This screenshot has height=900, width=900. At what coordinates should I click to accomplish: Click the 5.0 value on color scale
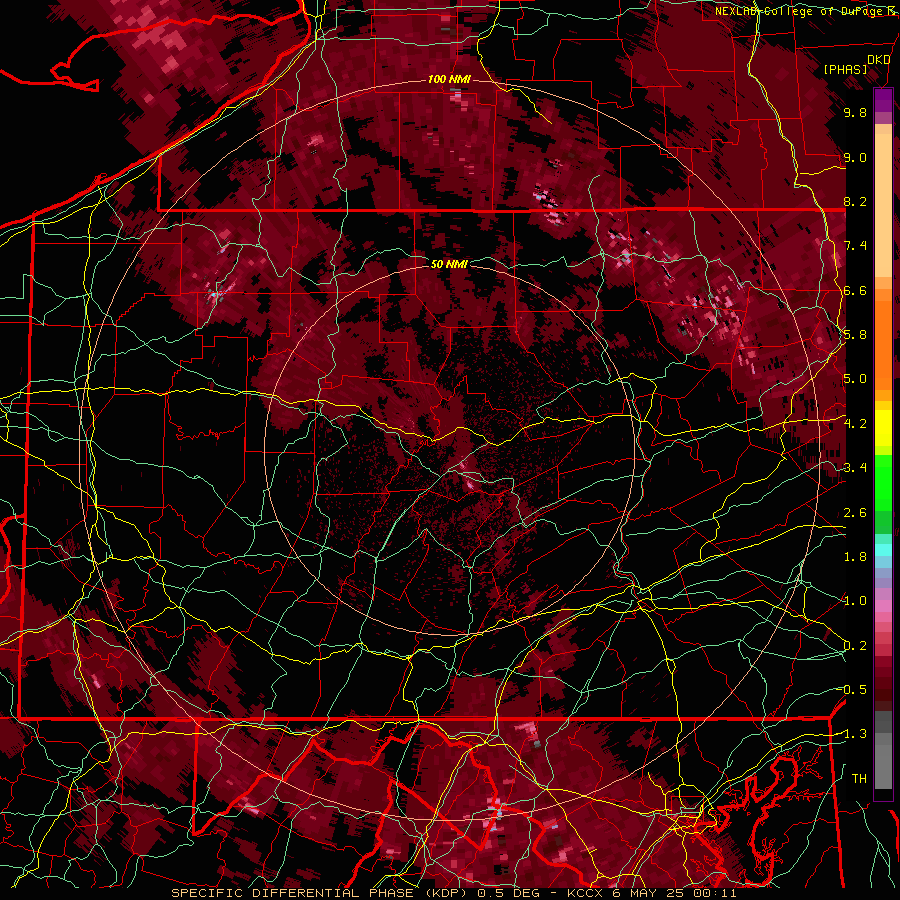point(855,379)
